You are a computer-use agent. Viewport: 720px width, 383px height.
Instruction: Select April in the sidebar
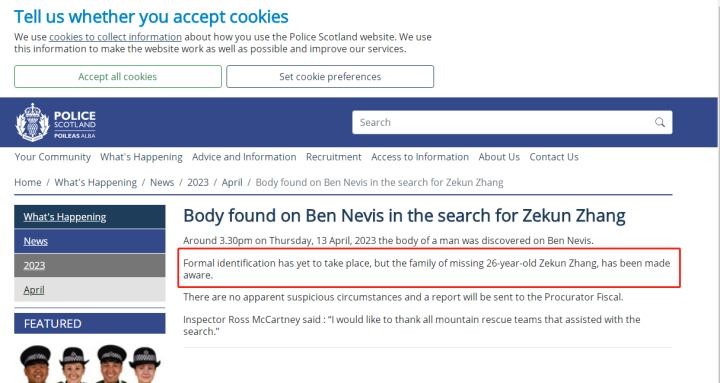pos(90,290)
